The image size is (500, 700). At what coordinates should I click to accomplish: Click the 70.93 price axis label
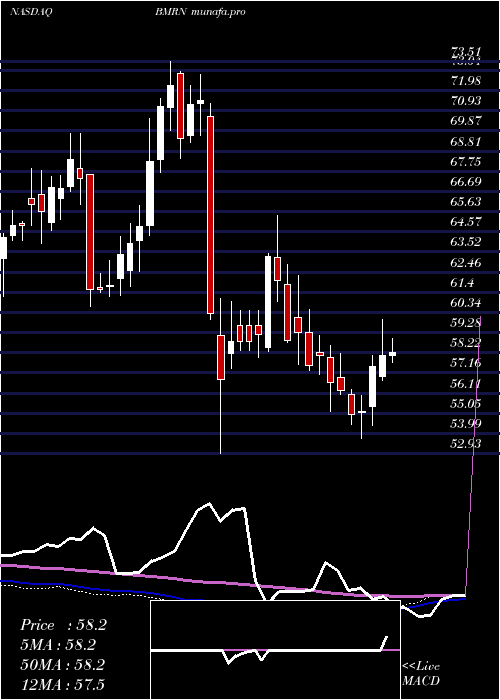pyautogui.click(x=467, y=101)
